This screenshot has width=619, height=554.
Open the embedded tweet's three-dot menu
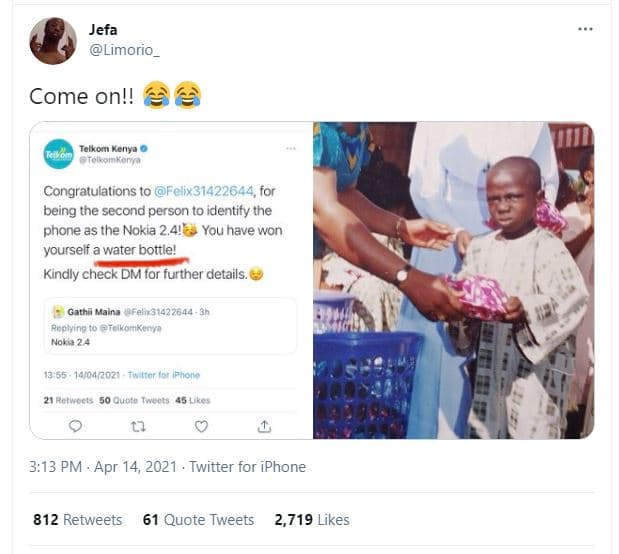point(291,148)
